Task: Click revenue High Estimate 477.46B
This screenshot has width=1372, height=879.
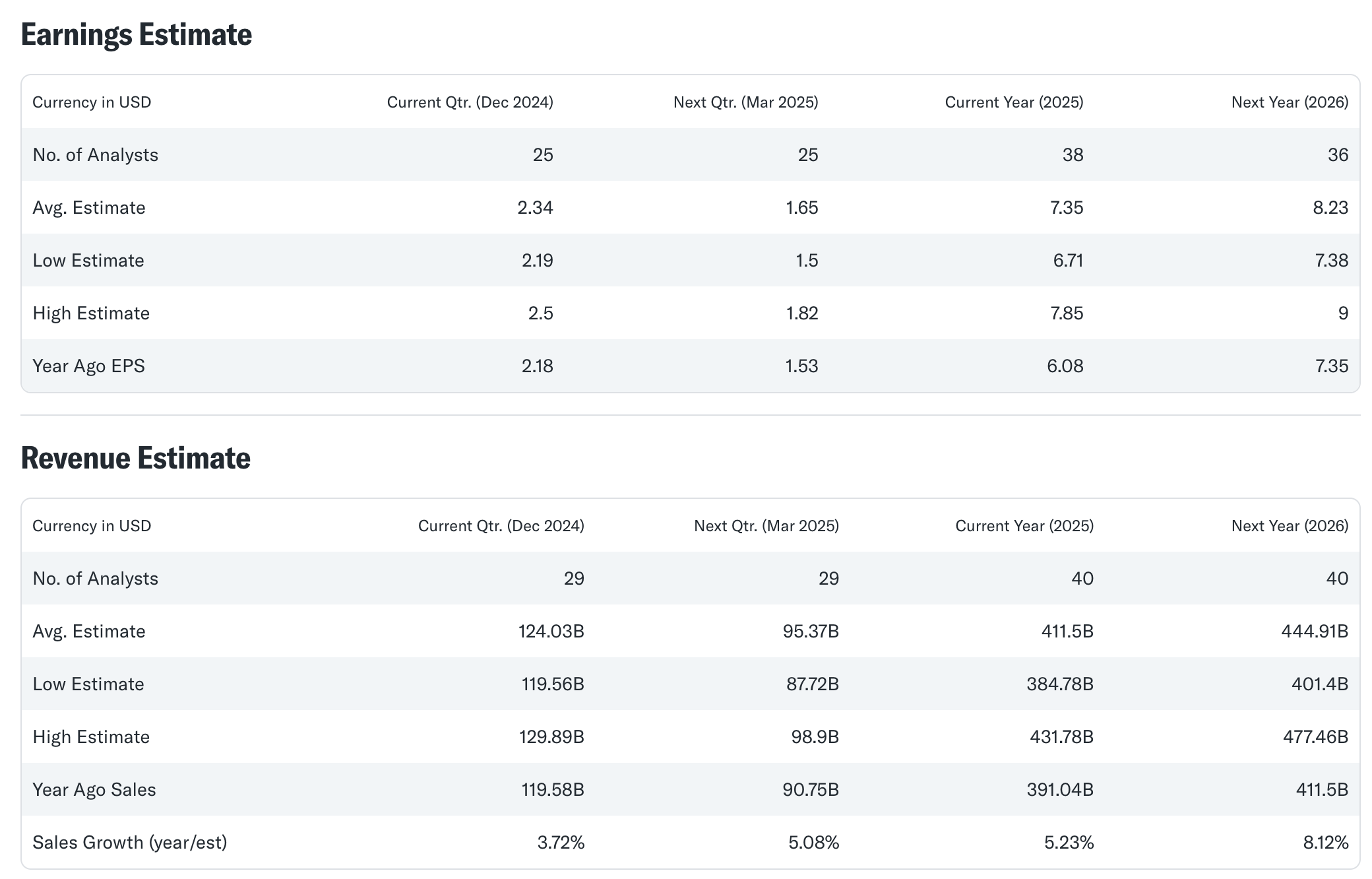Action: 1315,737
